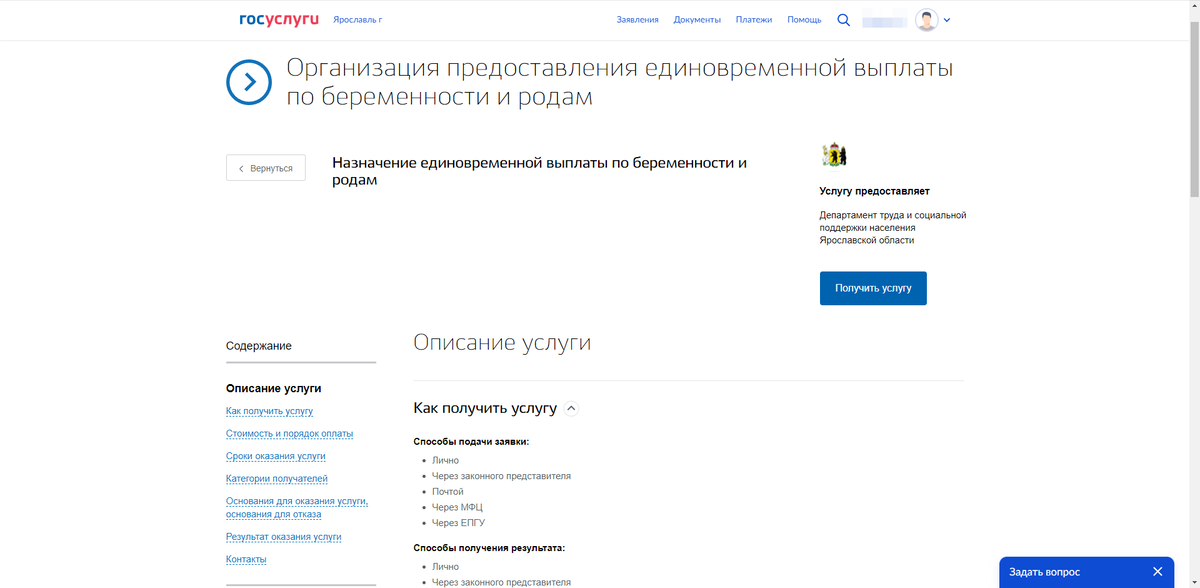Jump to Стоимость и порядок оплаты
This screenshot has width=1200, height=588.
[289, 434]
